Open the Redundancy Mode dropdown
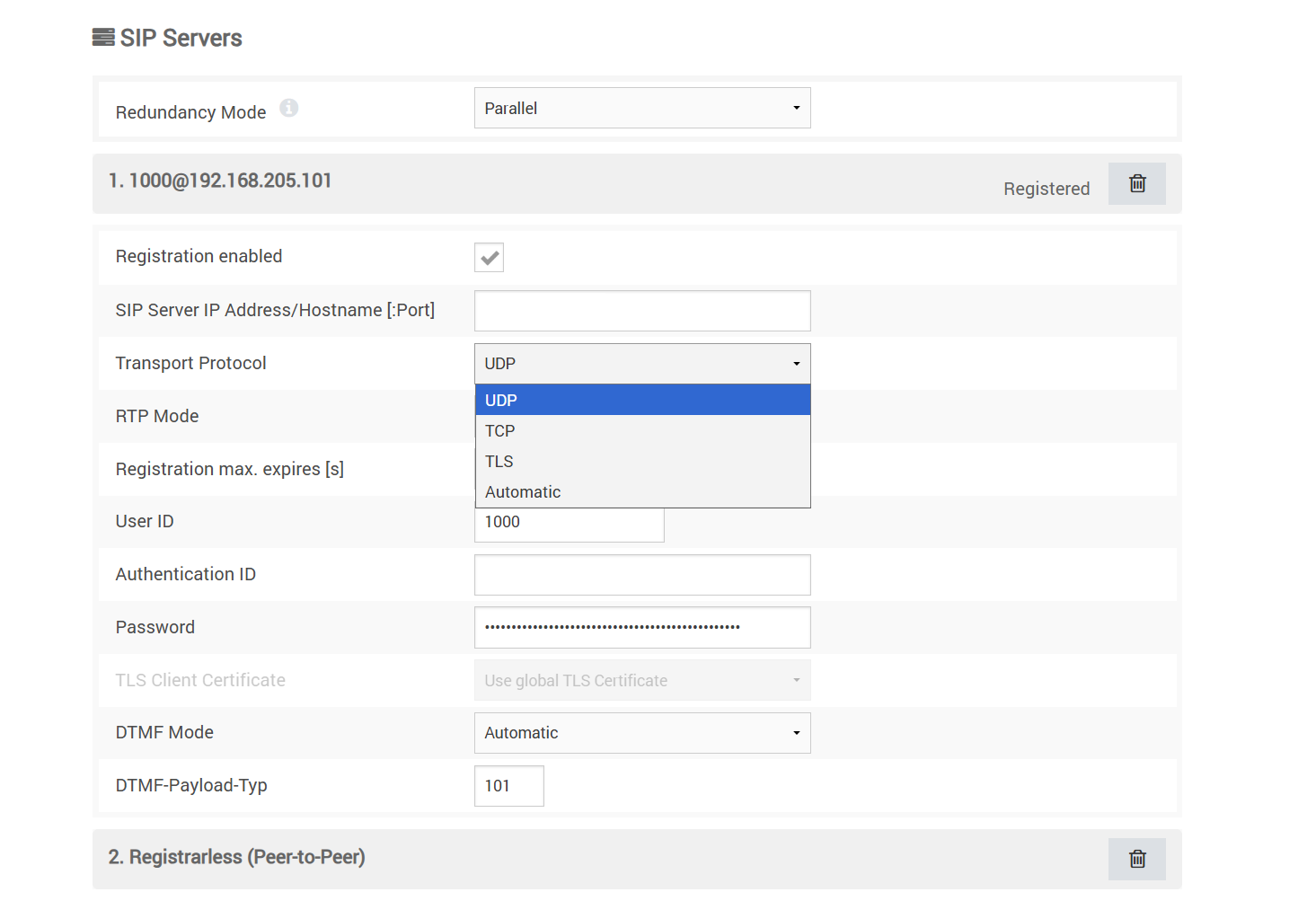 click(x=641, y=108)
